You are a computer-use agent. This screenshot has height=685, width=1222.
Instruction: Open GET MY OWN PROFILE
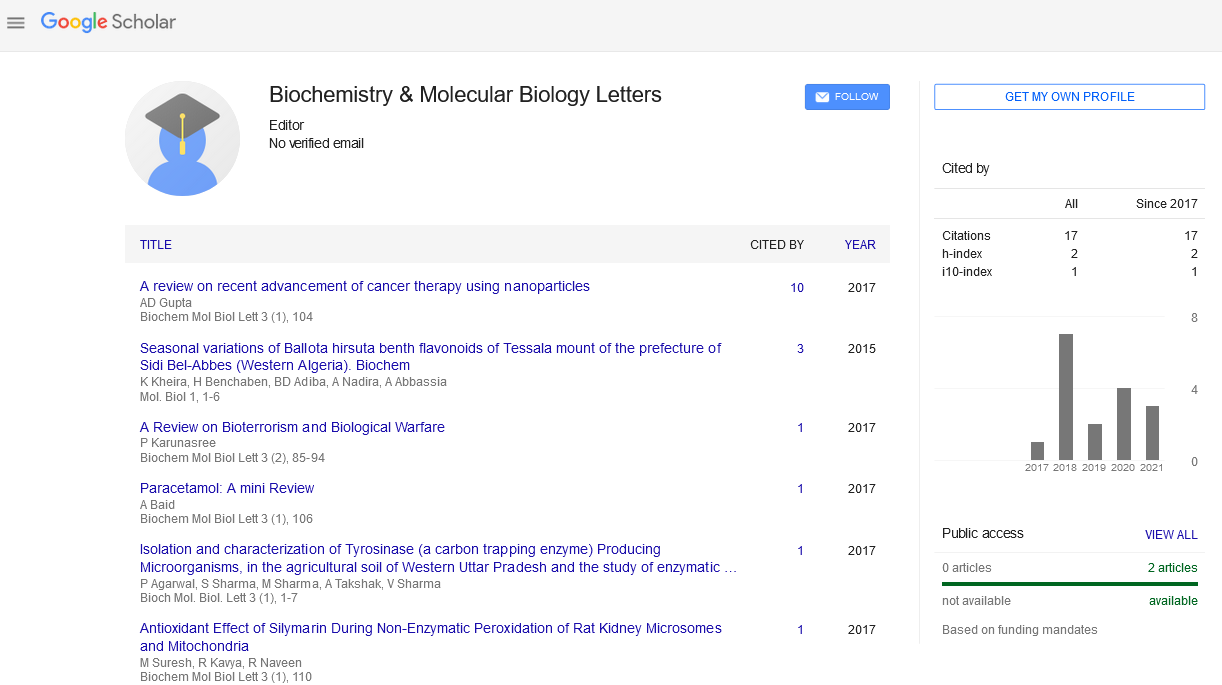click(x=1069, y=96)
